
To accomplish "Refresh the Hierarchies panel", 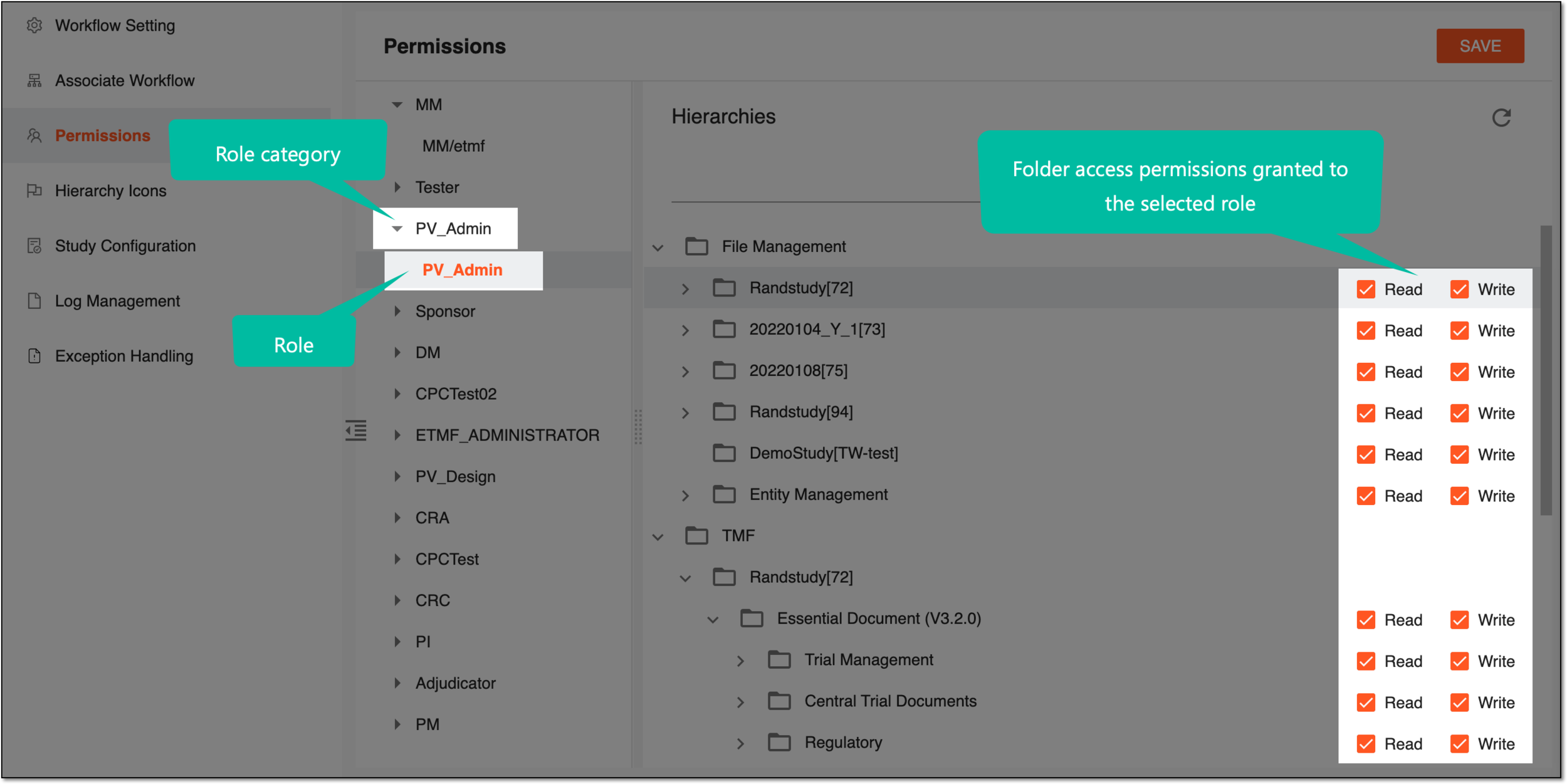I will tap(1501, 118).
